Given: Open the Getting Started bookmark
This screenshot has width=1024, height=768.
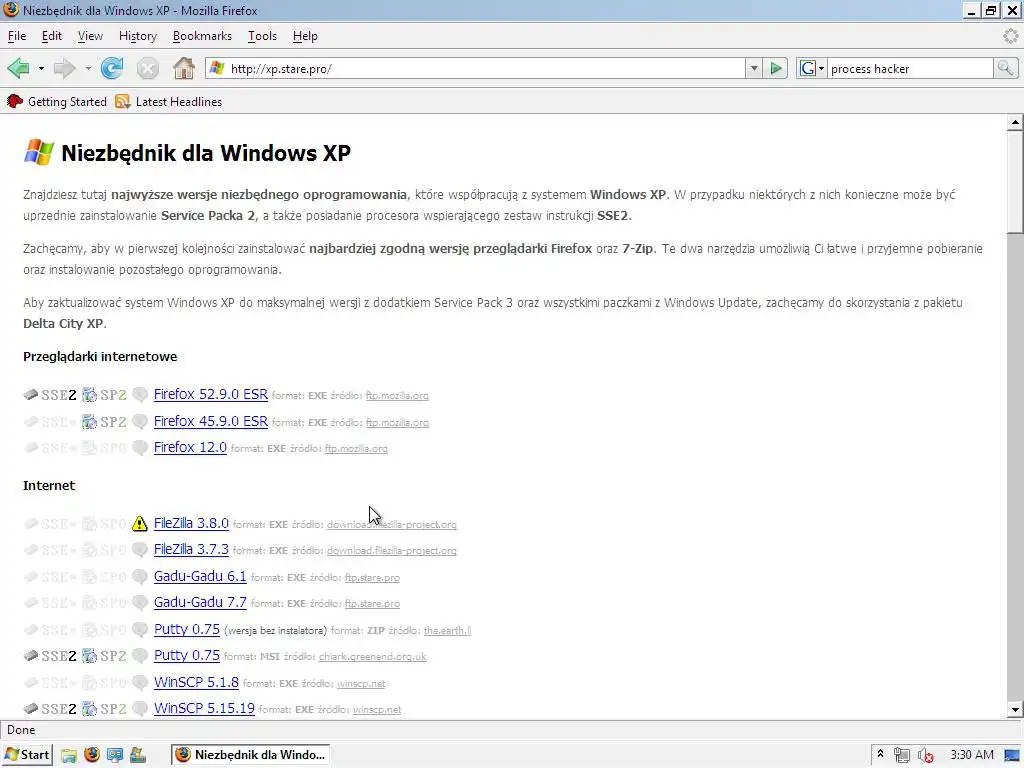Looking at the screenshot, I should (x=57, y=101).
